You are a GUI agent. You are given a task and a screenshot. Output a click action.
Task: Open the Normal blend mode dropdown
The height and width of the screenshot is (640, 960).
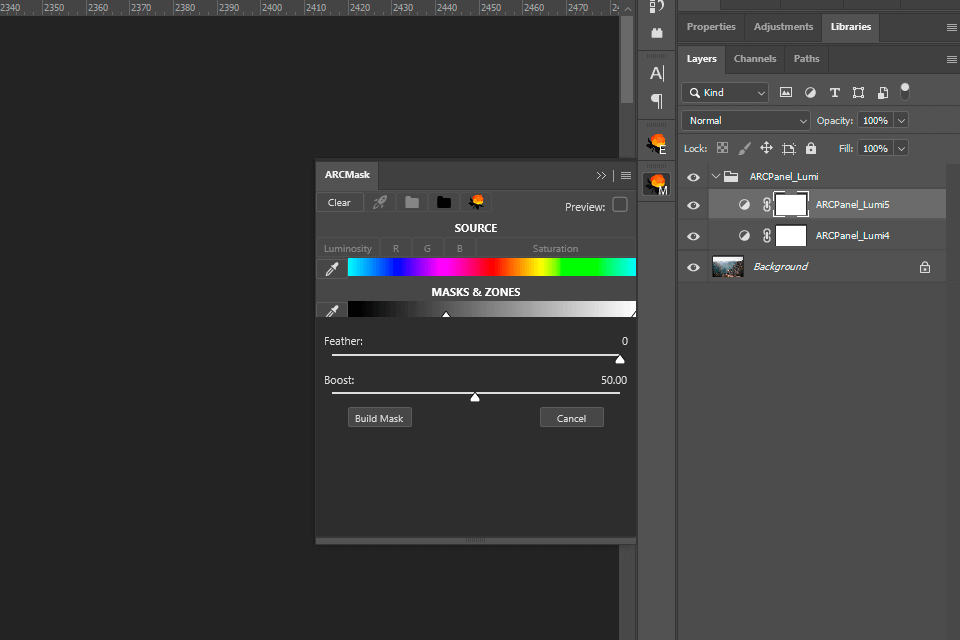coord(746,120)
